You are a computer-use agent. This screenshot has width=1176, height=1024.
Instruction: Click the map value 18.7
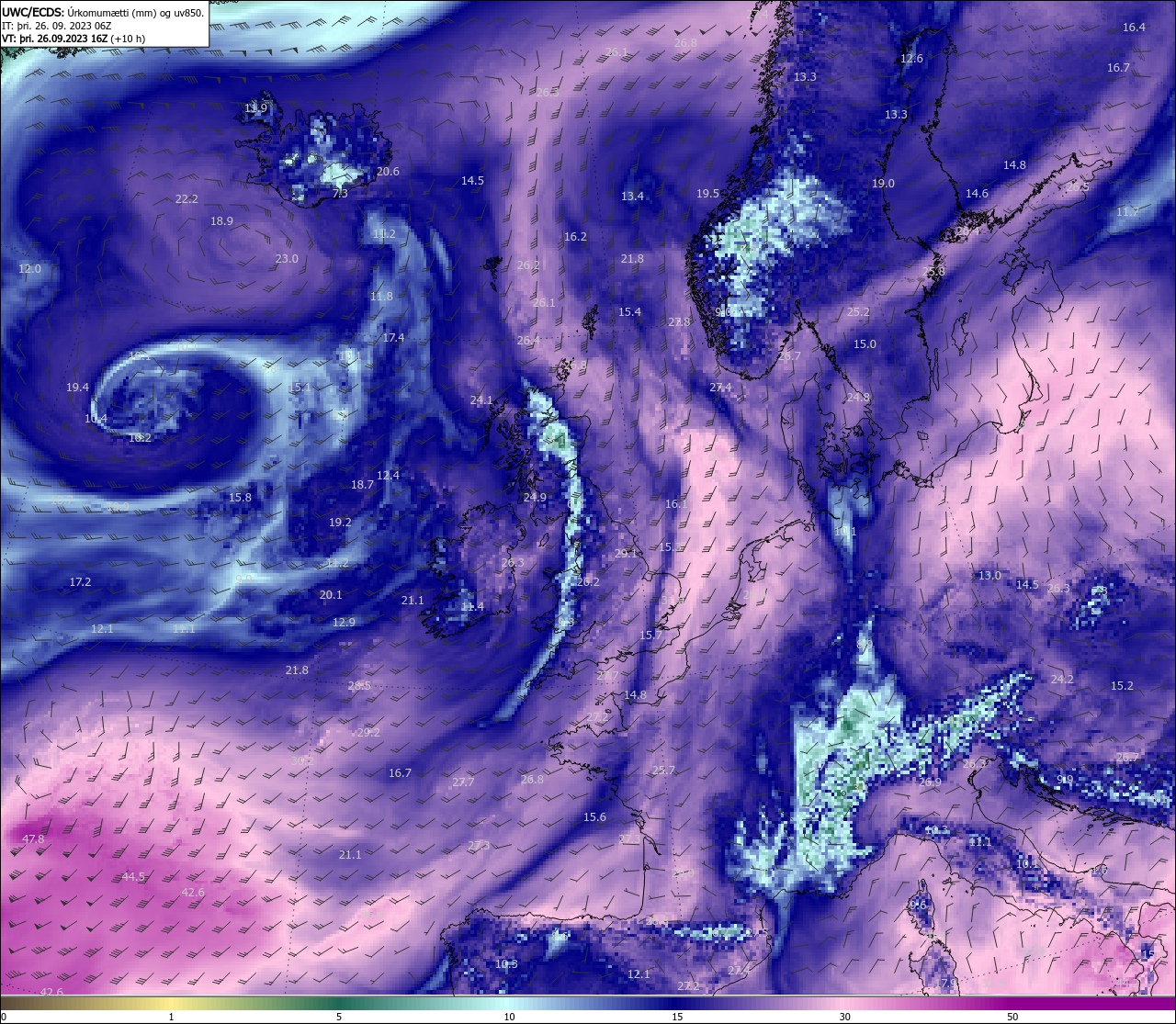[362, 485]
